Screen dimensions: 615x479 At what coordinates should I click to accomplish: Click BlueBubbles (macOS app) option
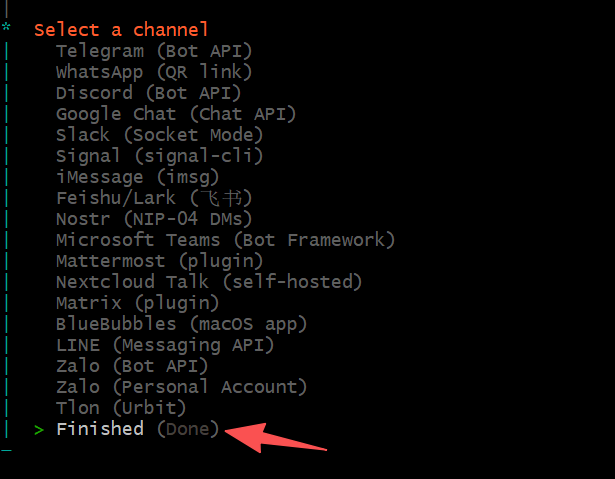coord(181,324)
